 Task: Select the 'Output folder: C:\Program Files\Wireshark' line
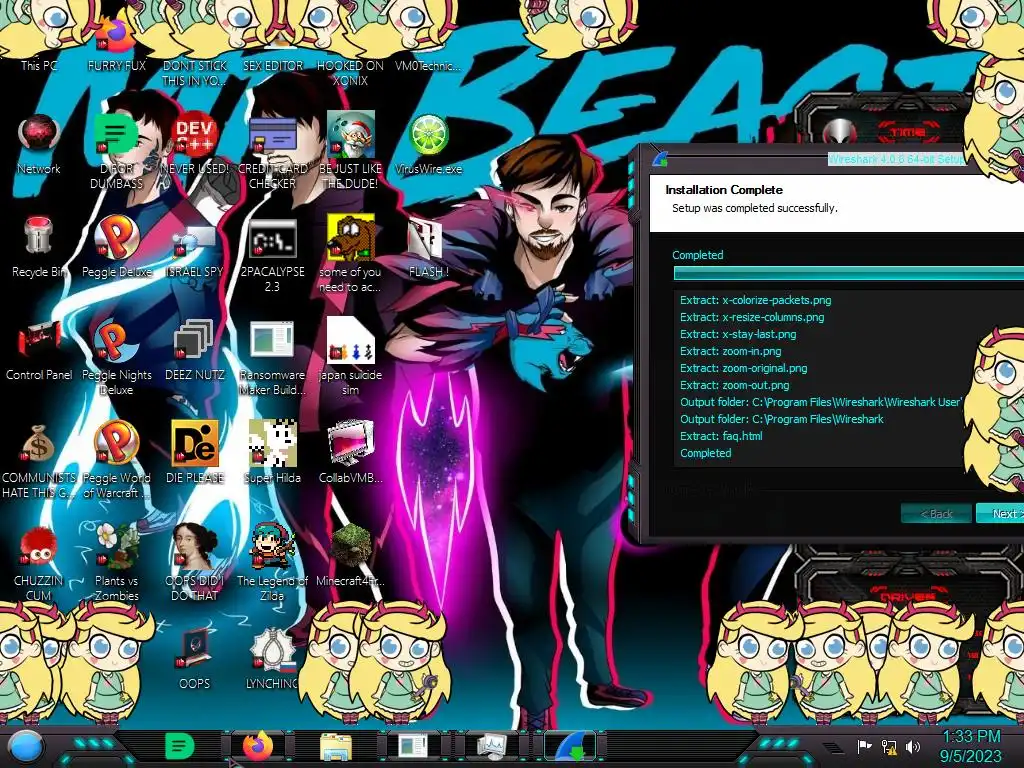click(x=782, y=419)
